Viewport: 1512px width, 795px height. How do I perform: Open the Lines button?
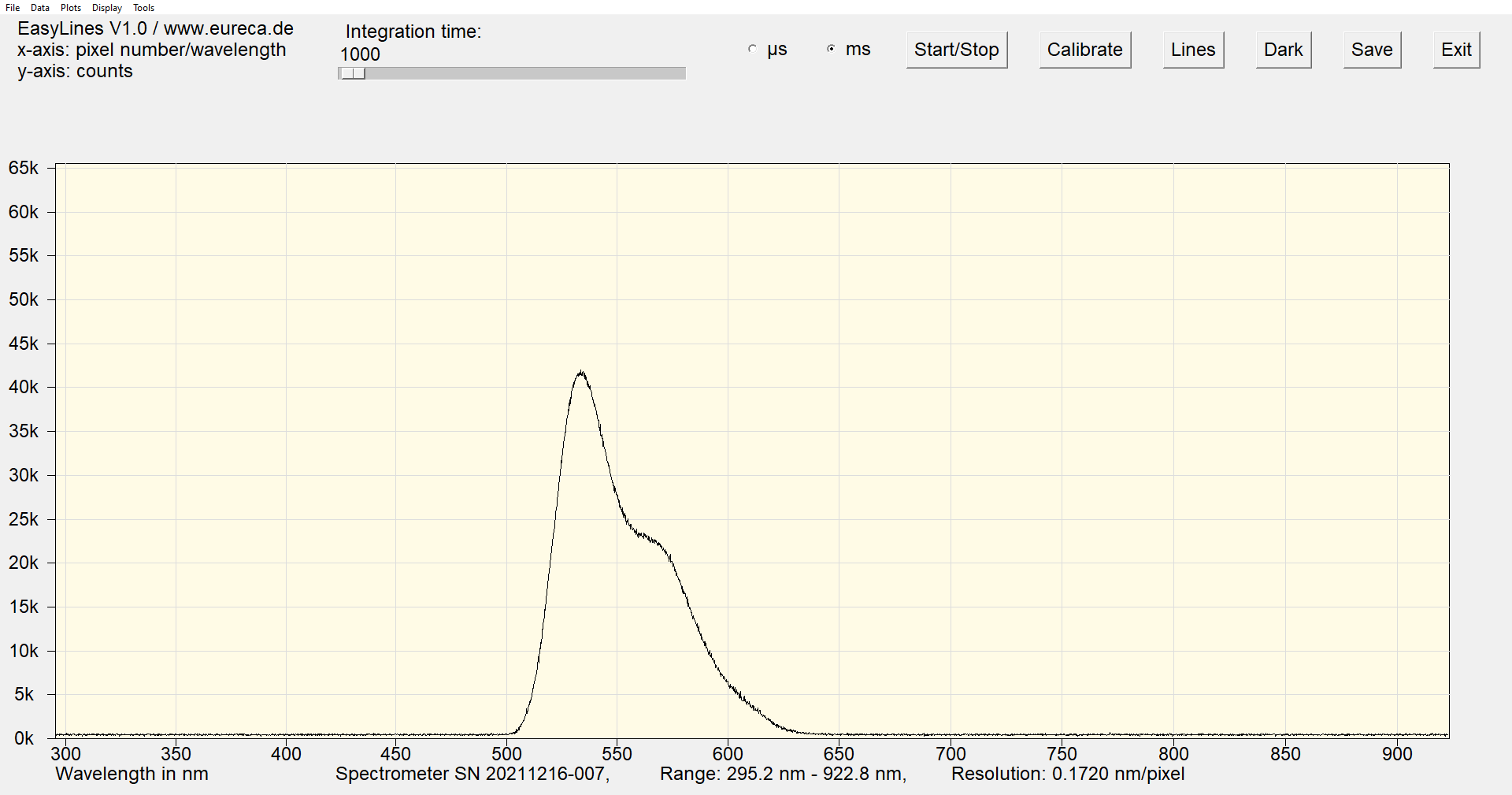(x=1193, y=50)
